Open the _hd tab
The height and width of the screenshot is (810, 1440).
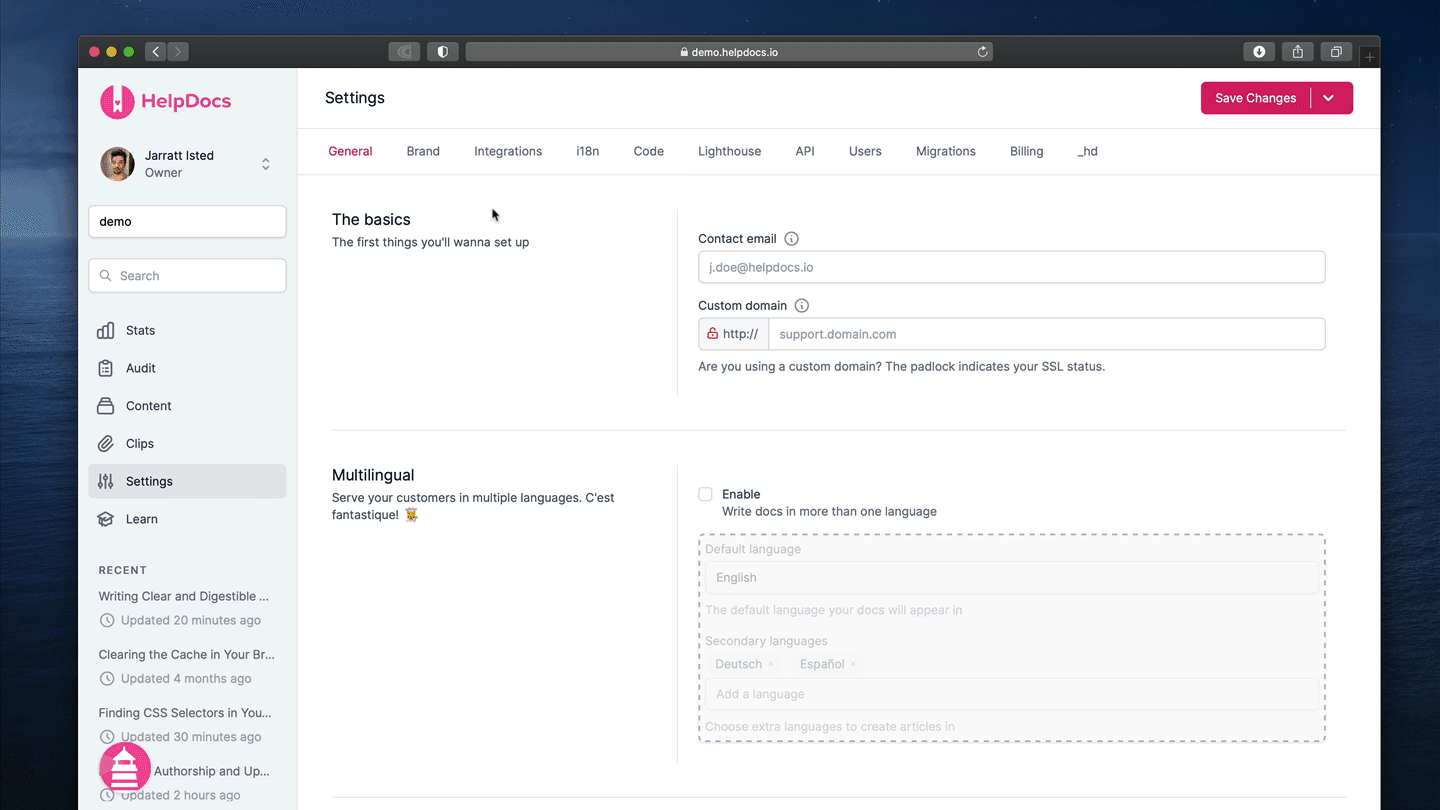[1088, 152]
